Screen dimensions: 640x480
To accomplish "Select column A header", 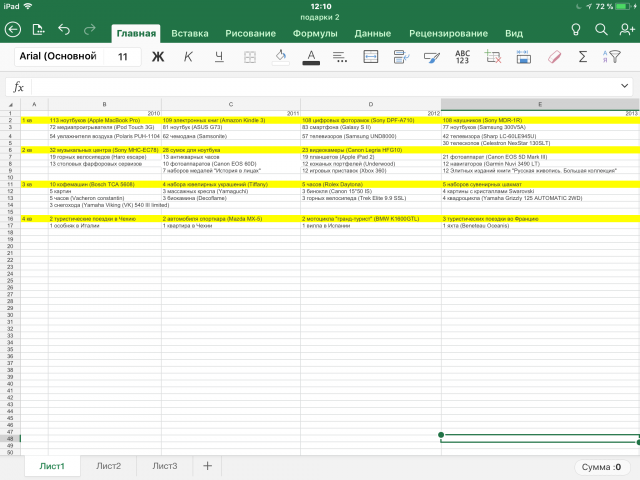I will (x=34, y=104).
